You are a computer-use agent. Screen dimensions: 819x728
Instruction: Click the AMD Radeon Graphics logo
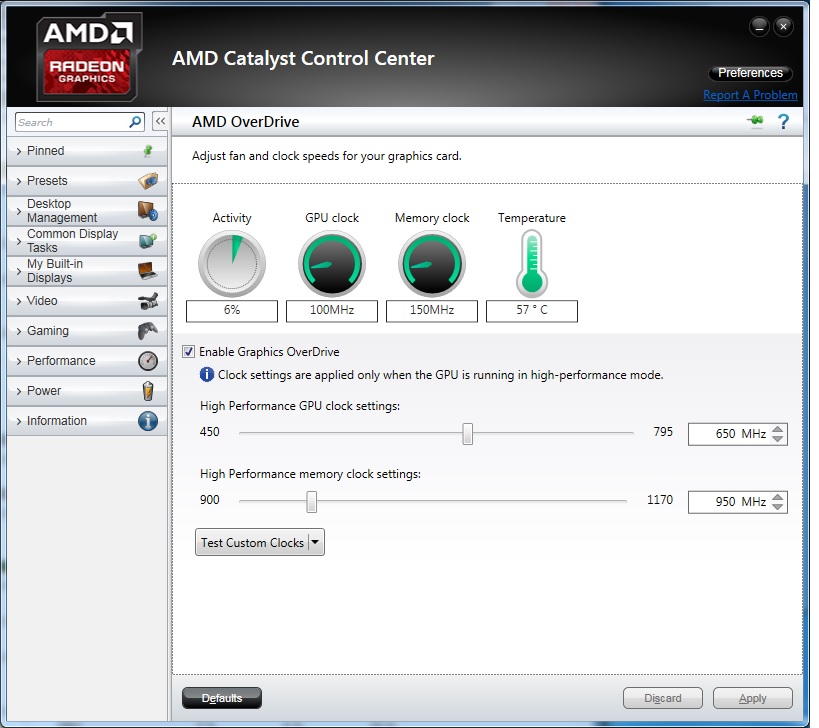(89, 56)
